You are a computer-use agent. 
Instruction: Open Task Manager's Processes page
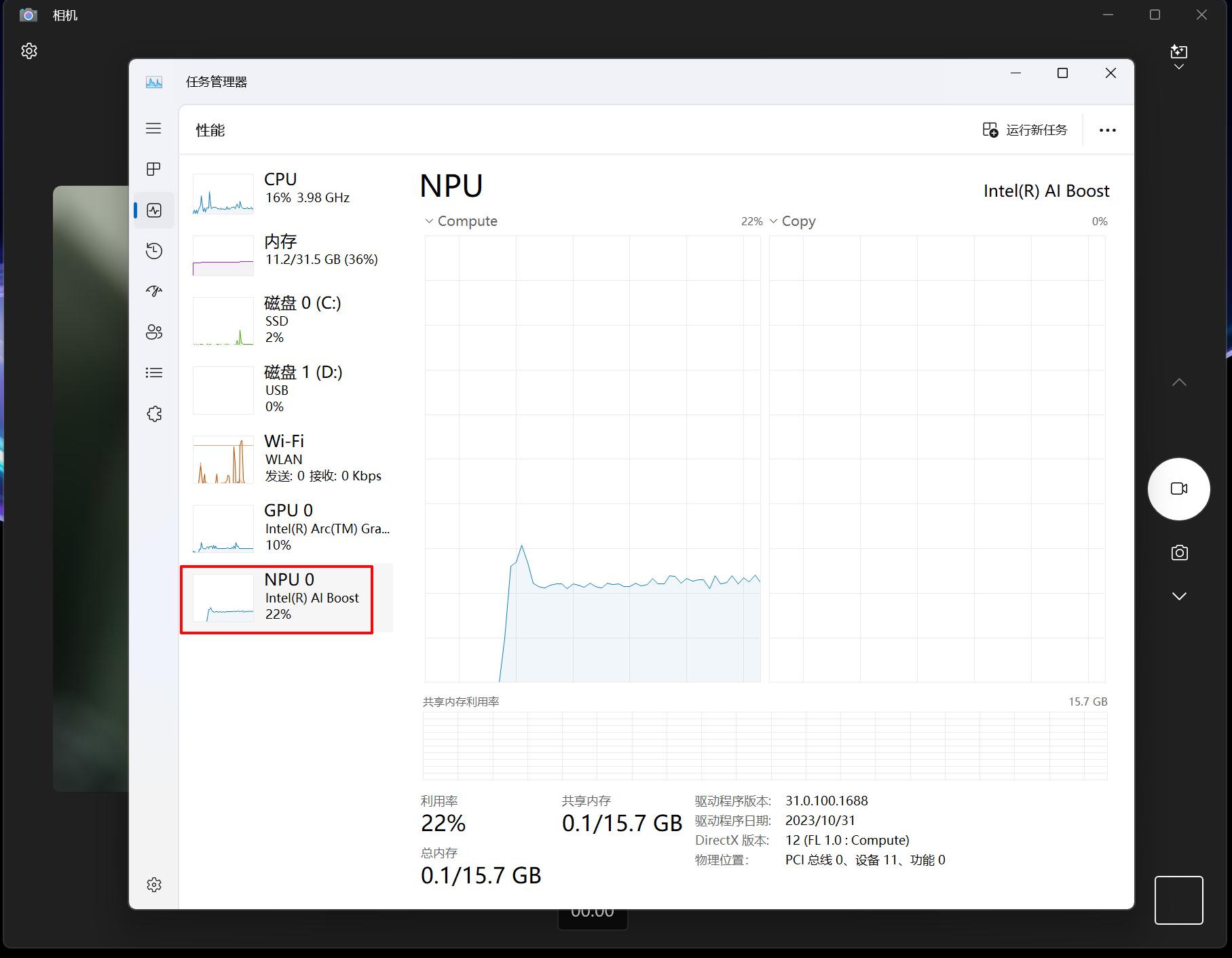point(154,169)
